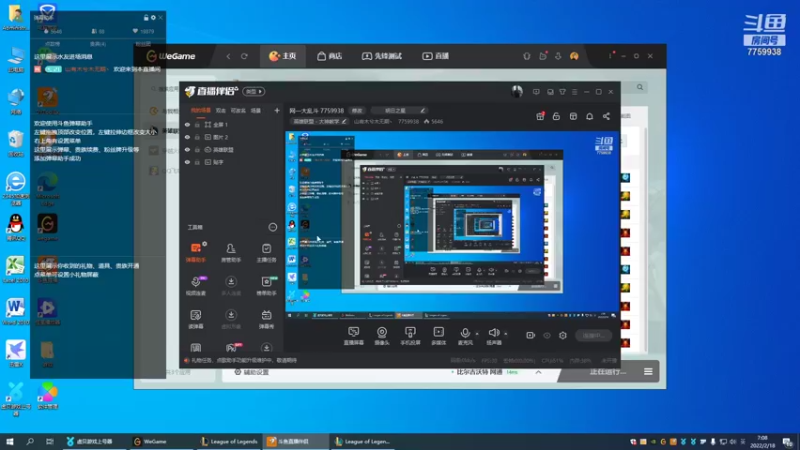Hide the 全屏 1 source
This screenshot has height=450, width=800.
tap(187, 124)
